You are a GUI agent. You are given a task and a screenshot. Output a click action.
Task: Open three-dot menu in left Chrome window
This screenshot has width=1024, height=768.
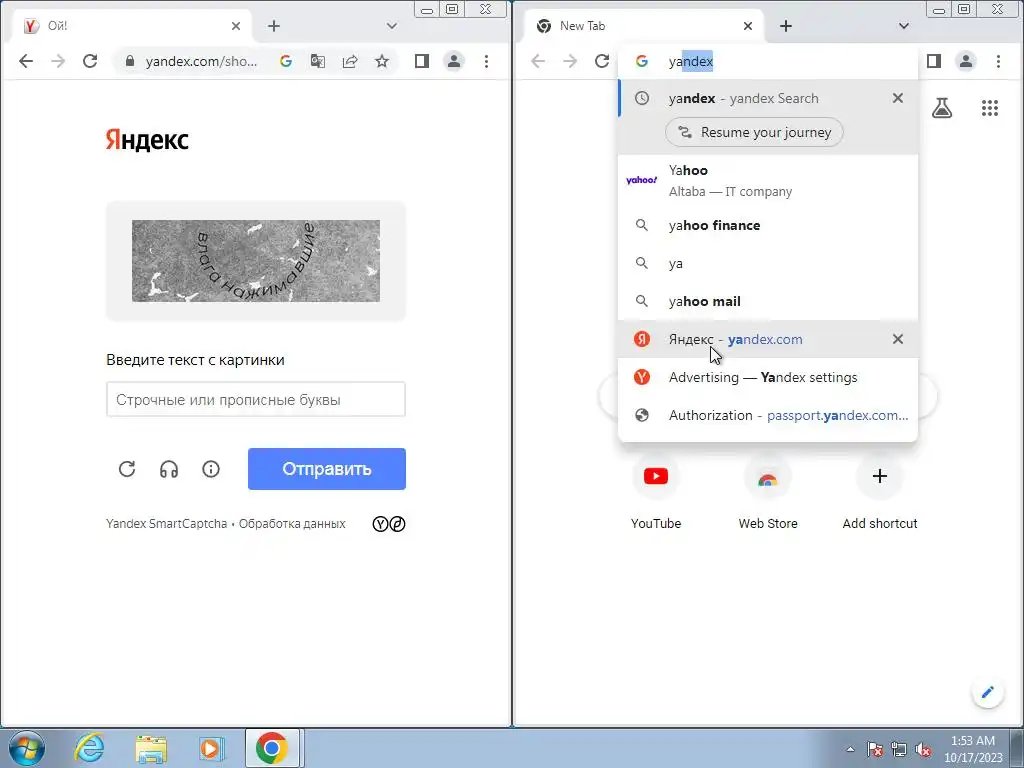point(487,61)
